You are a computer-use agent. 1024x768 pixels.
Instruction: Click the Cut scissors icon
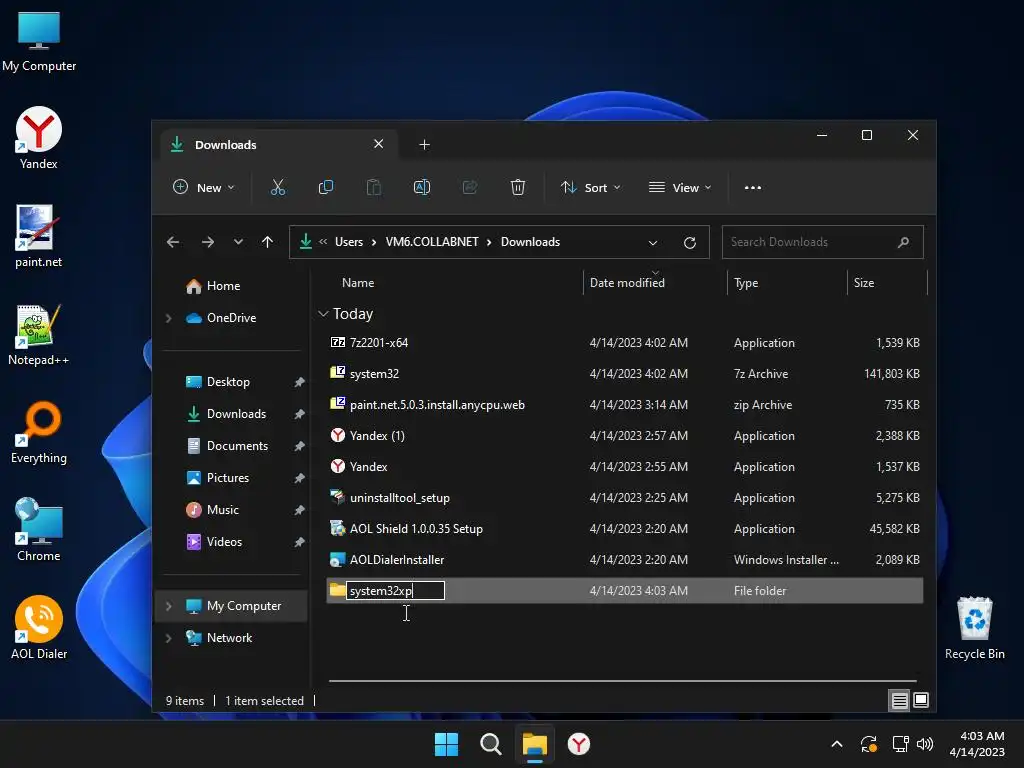(x=278, y=187)
